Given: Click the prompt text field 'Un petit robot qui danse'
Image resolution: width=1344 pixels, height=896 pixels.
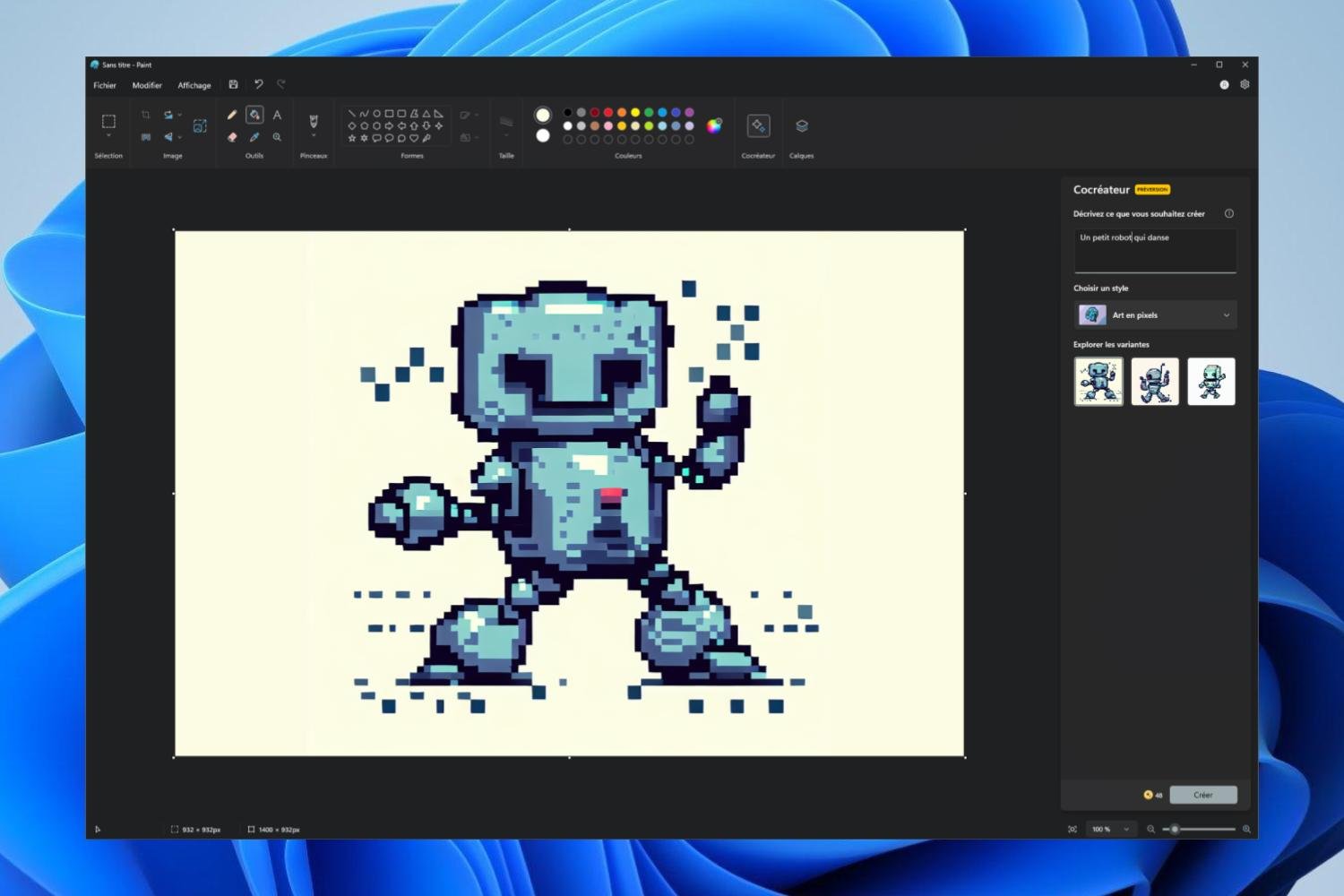Looking at the screenshot, I should tap(1155, 250).
